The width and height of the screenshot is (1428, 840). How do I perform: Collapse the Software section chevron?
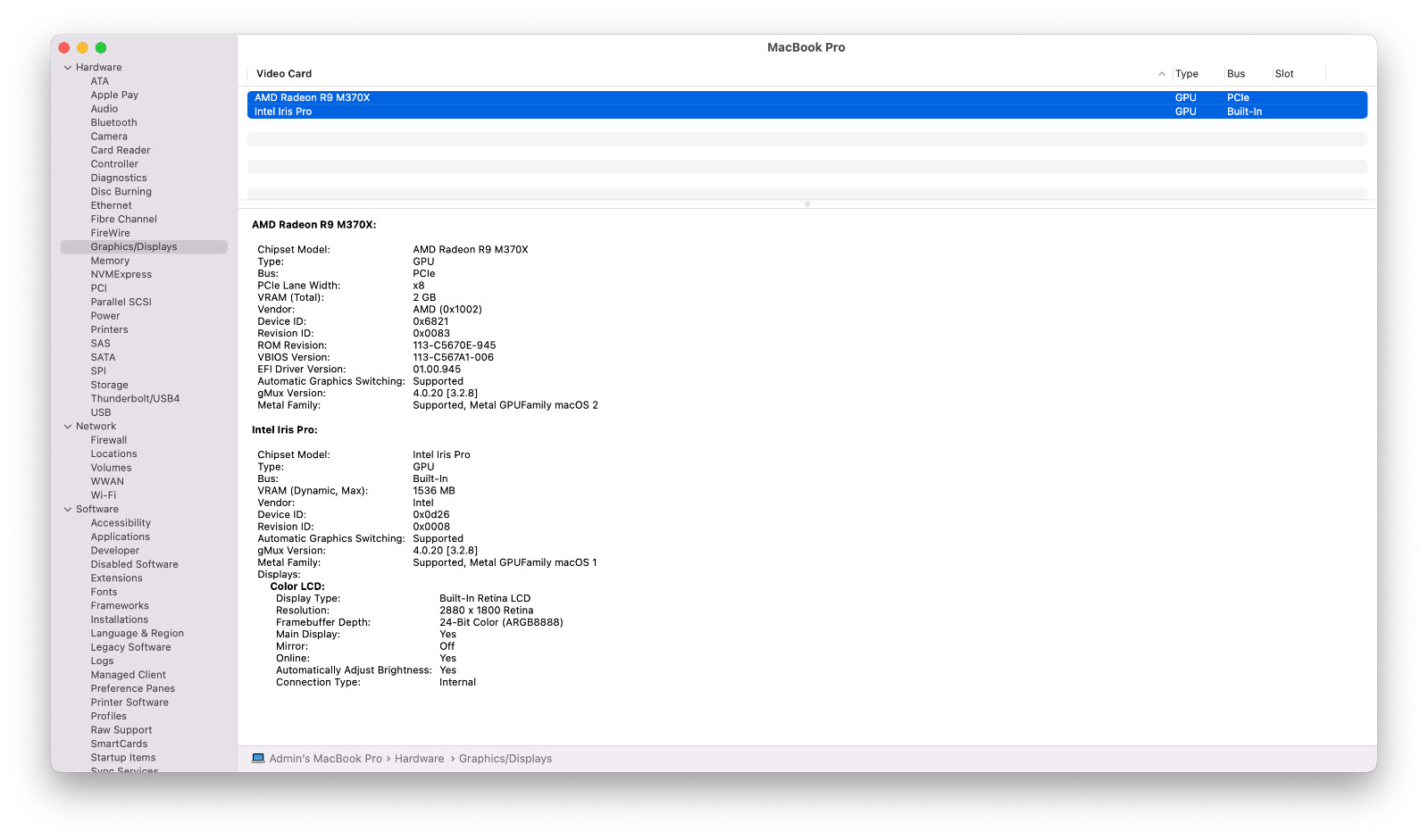pyautogui.click(x=68, y=510)
